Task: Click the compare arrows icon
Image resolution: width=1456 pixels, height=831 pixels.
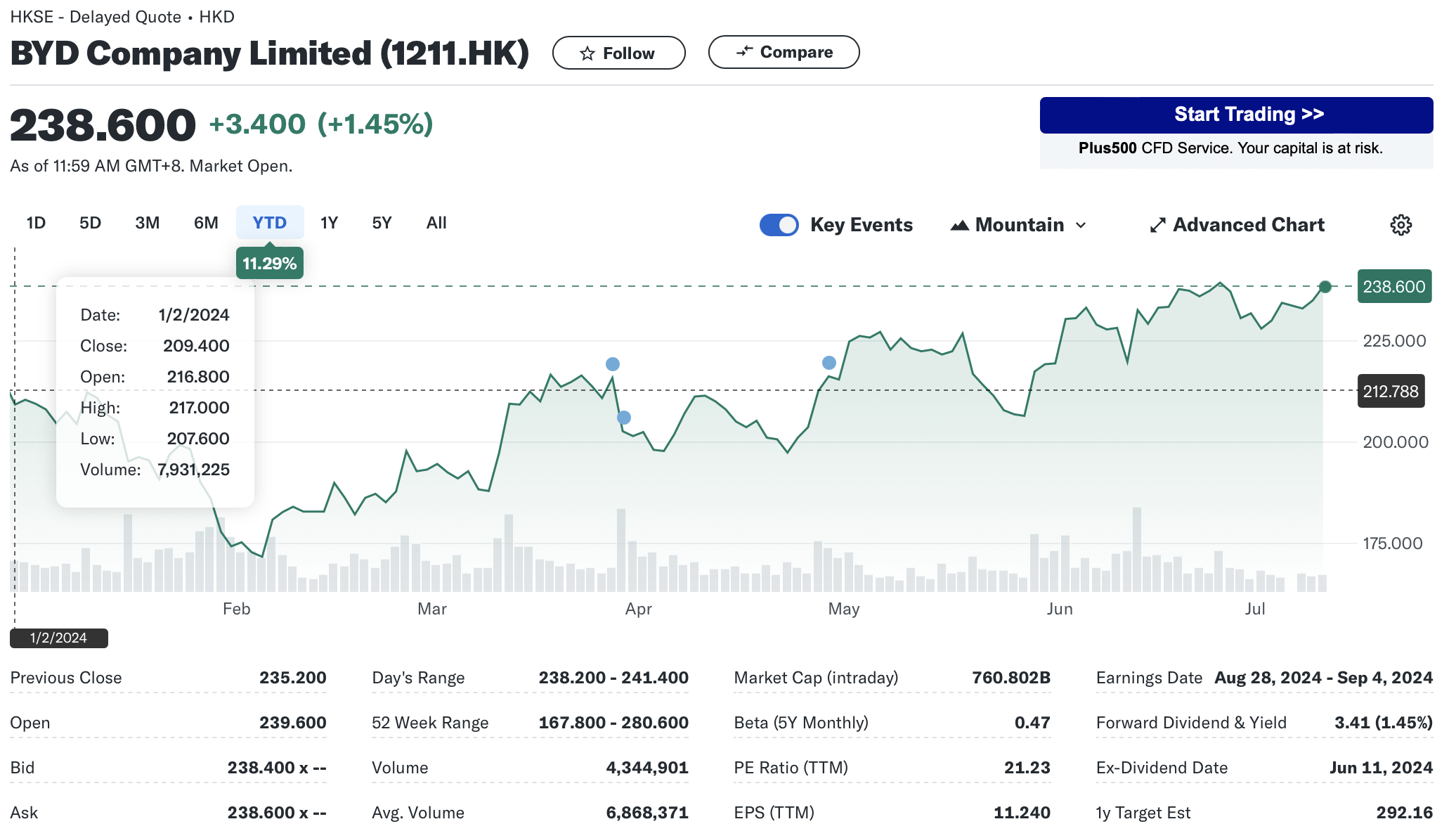Action: [x=744, y=52]
